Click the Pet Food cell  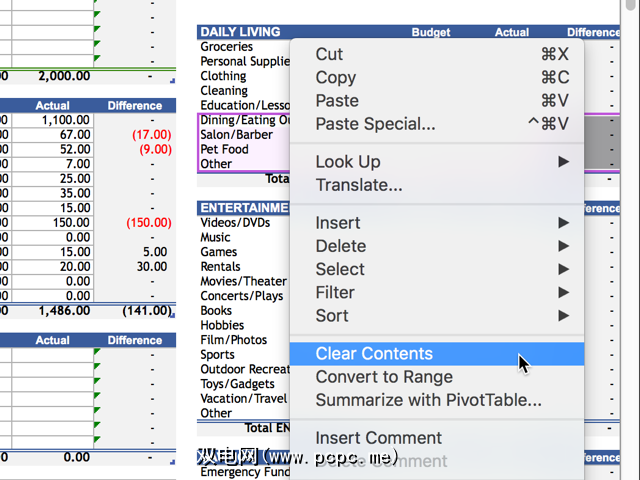click(224, 149)
